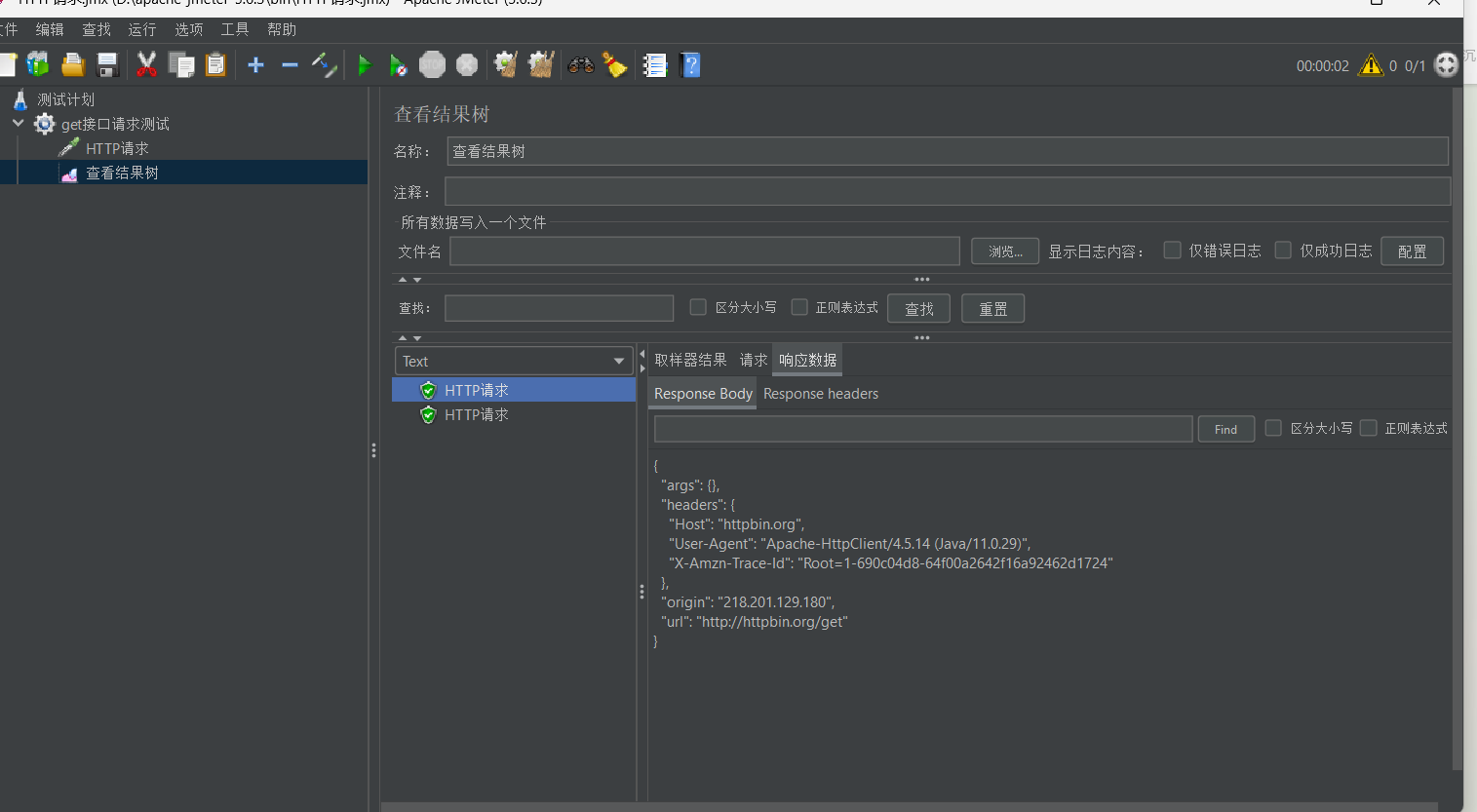Open the Text renderer dropdown

[x=514, y=361]
